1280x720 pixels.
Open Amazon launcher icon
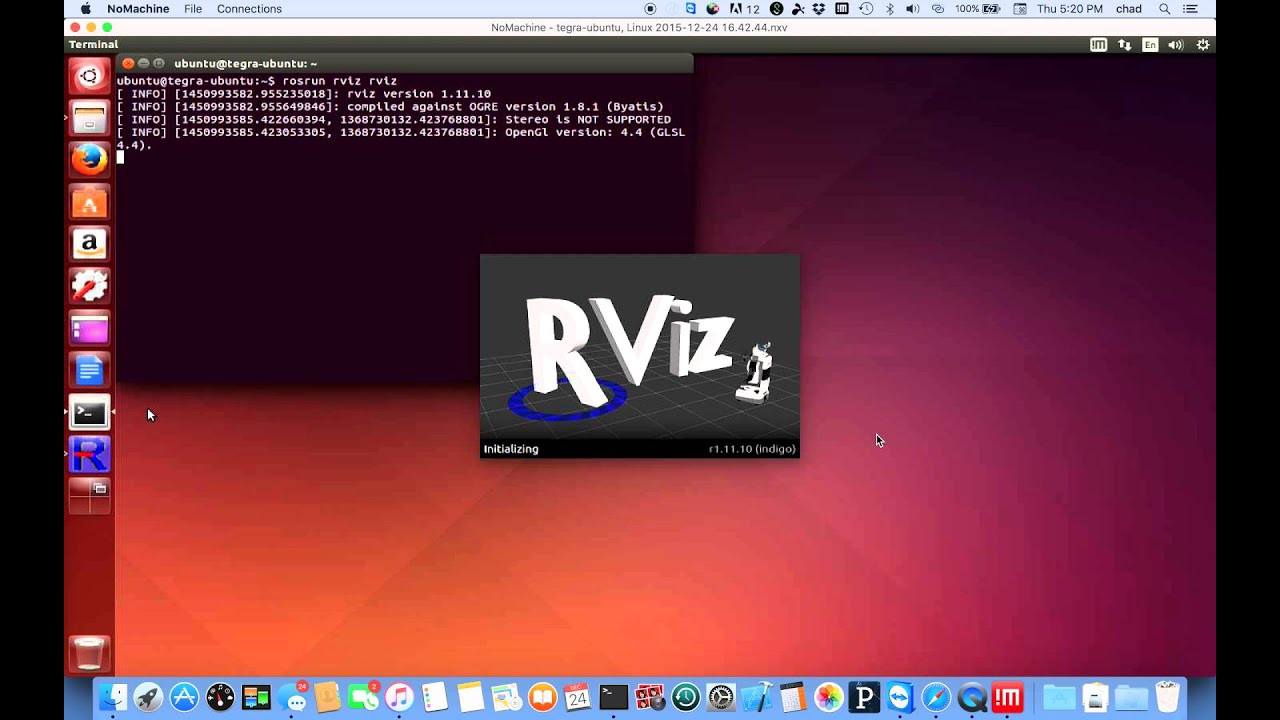(x=89, y=244)
